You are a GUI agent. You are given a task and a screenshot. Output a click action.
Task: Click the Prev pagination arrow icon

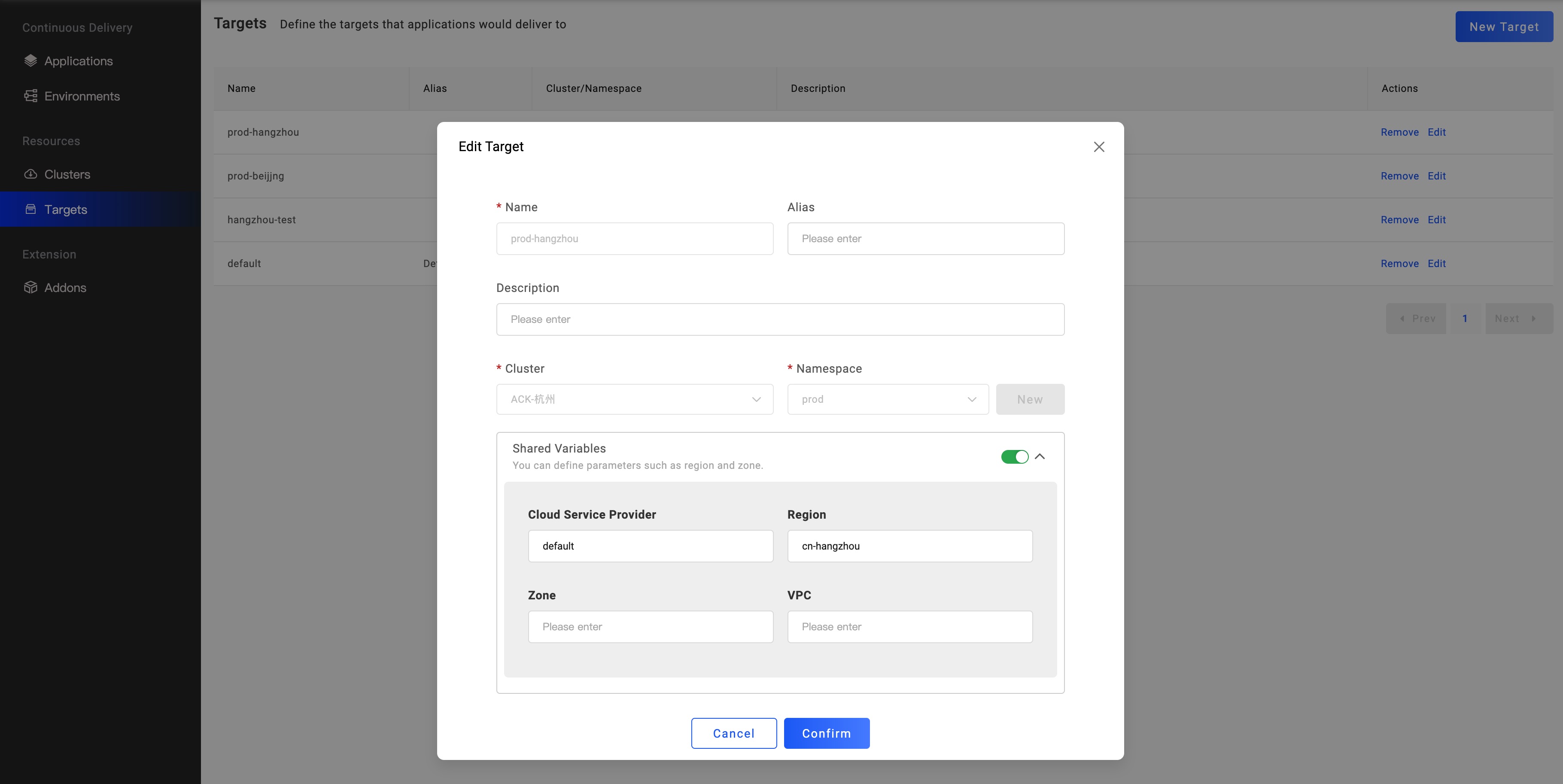[1402, 319]
